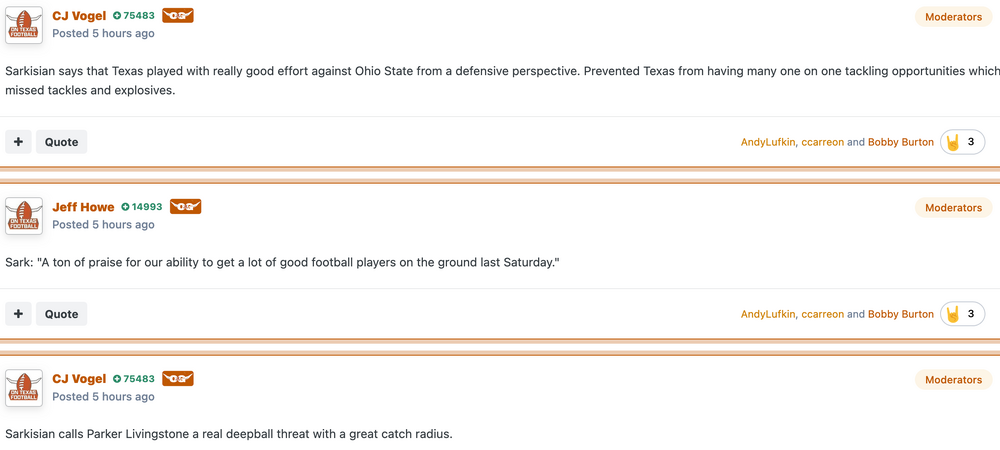
Task: Click the hook 'em horns reaction on the Ohio State post
Action: point(962,142)
